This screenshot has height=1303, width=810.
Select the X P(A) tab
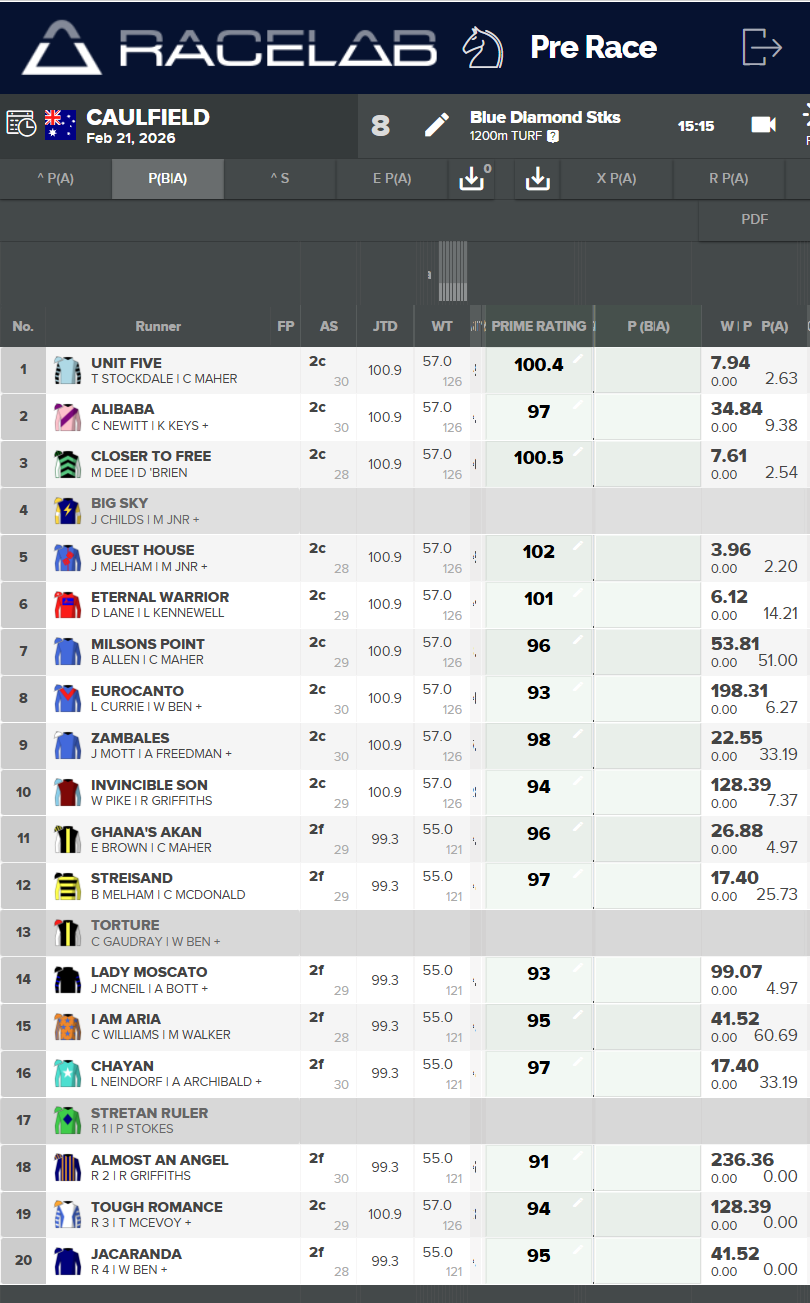[x=616, y=179]
